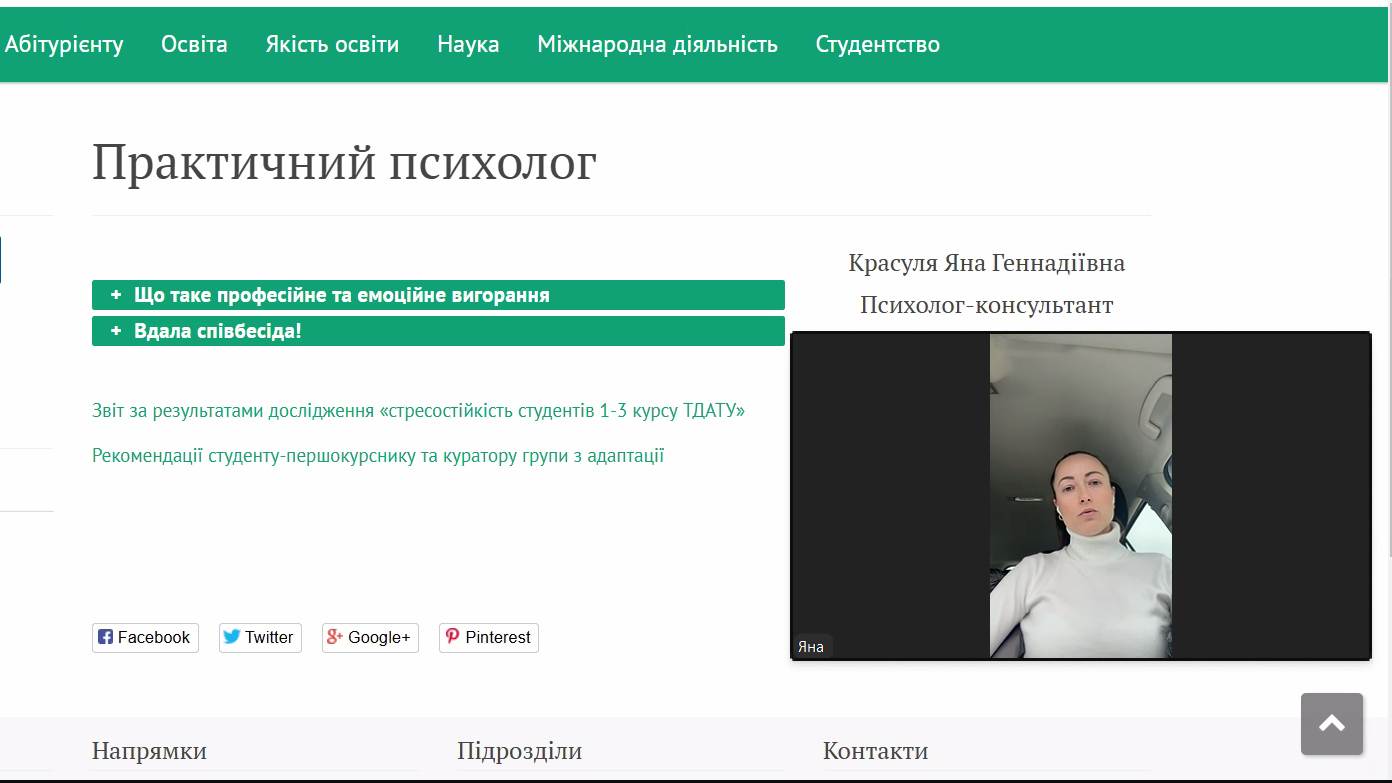
Task: Go to the Наука menu
Action: [x=468, y=44]
